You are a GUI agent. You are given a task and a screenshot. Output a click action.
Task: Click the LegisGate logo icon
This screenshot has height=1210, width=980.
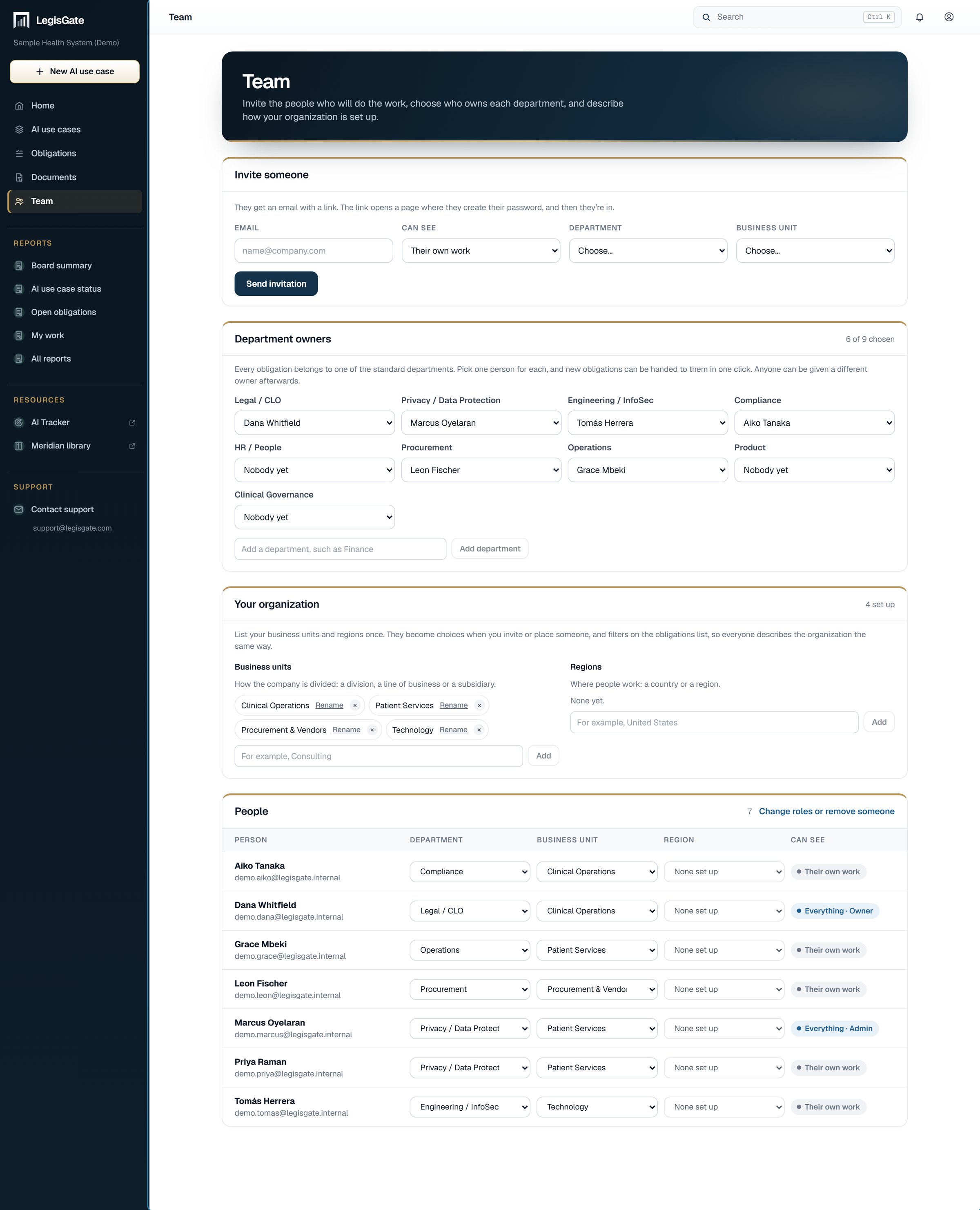pyautogui.click(x=21, y=20)
